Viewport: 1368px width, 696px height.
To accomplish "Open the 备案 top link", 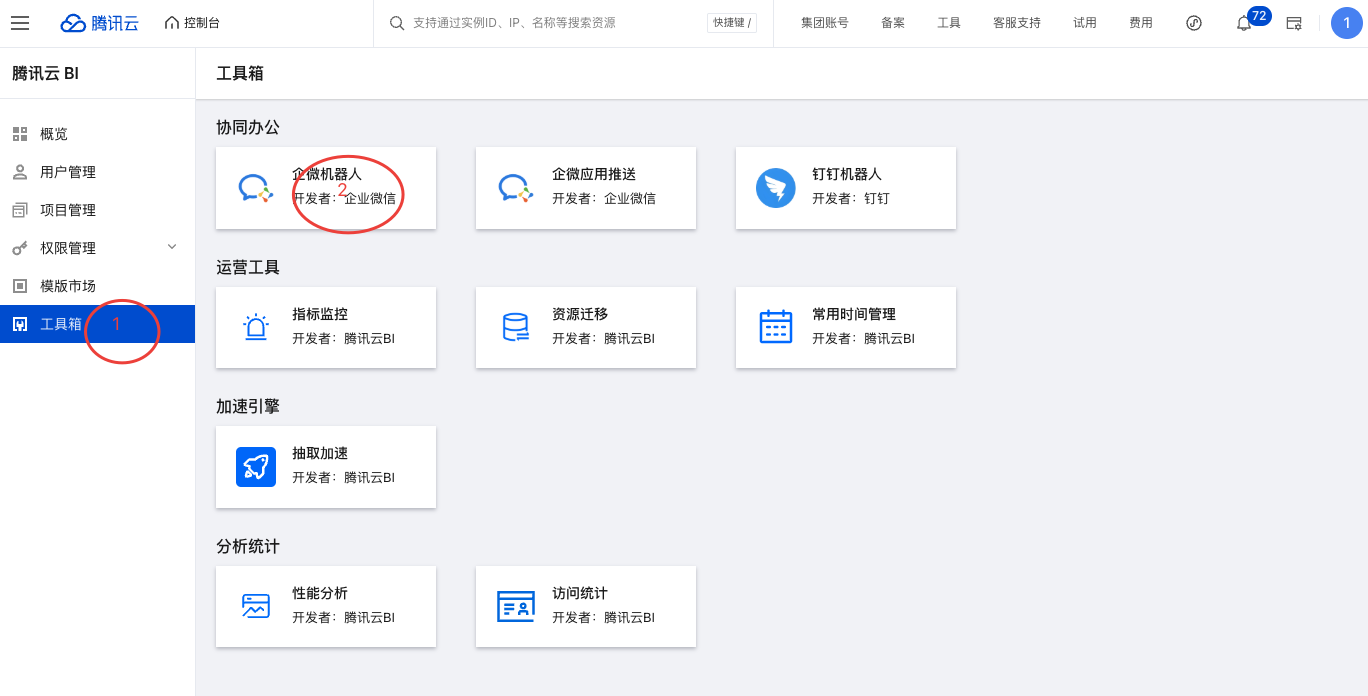I will click(x=893, y=23).
